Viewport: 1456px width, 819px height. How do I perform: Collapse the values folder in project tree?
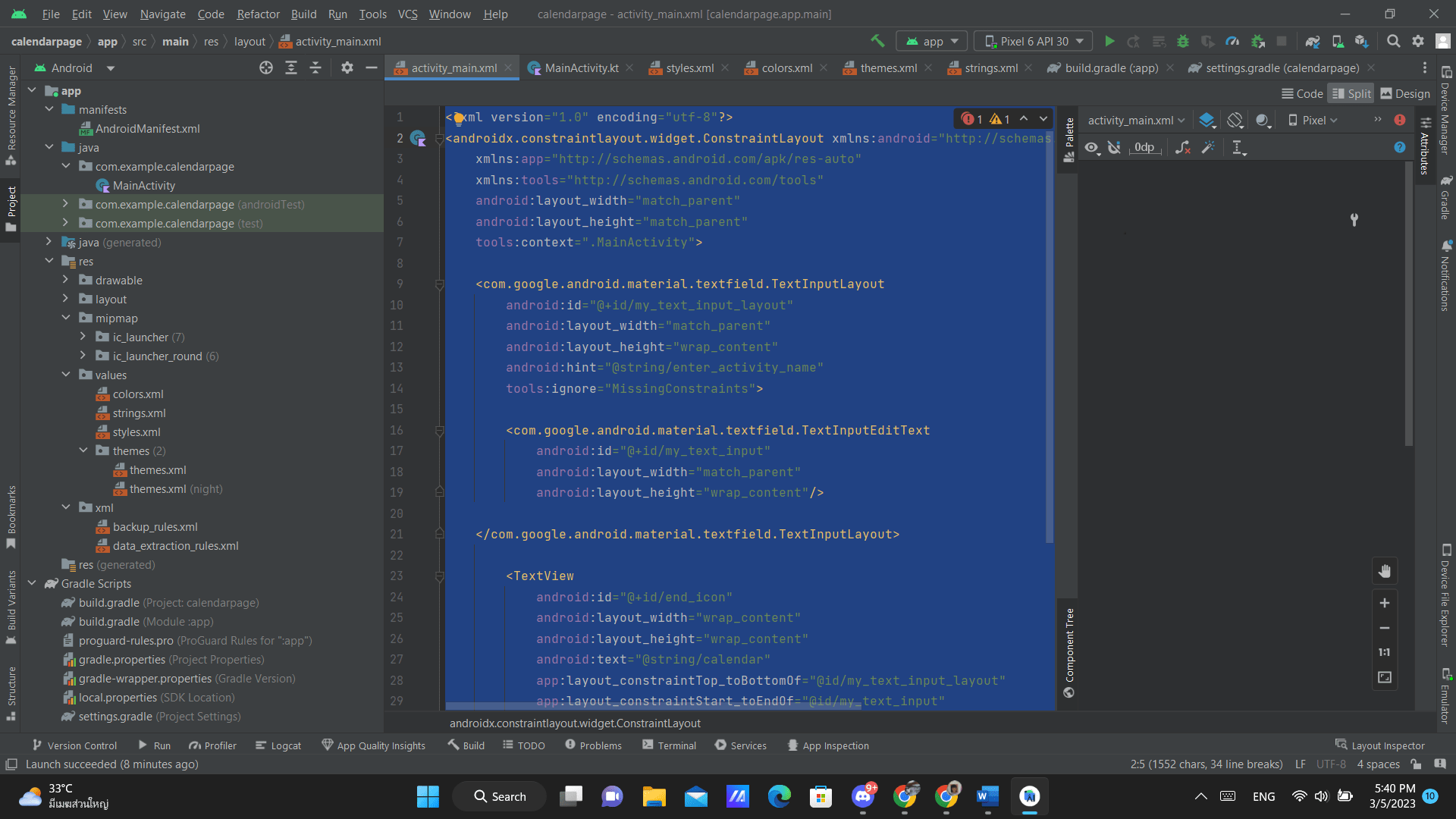[x=66, y=375]
